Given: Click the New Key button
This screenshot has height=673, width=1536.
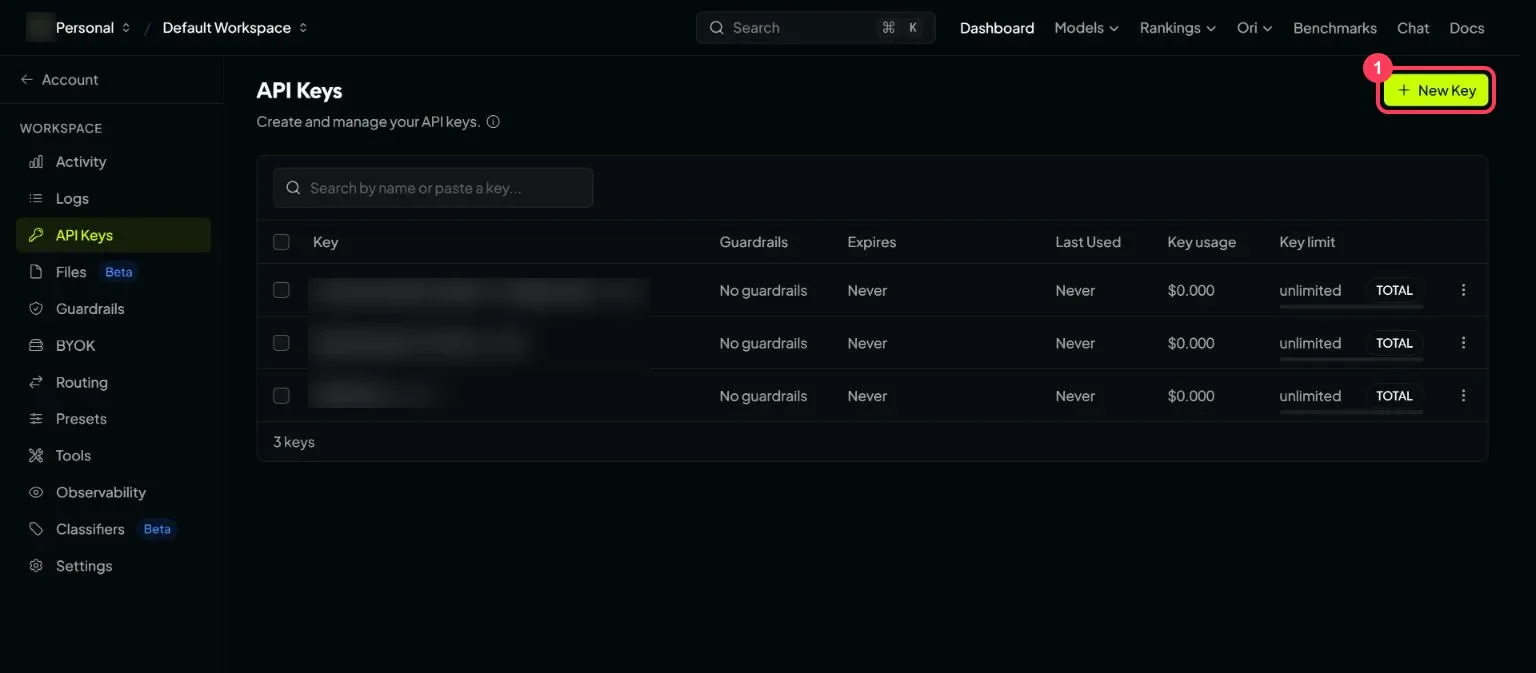Looking at the screenshot, I should (x=1437, y=90).
